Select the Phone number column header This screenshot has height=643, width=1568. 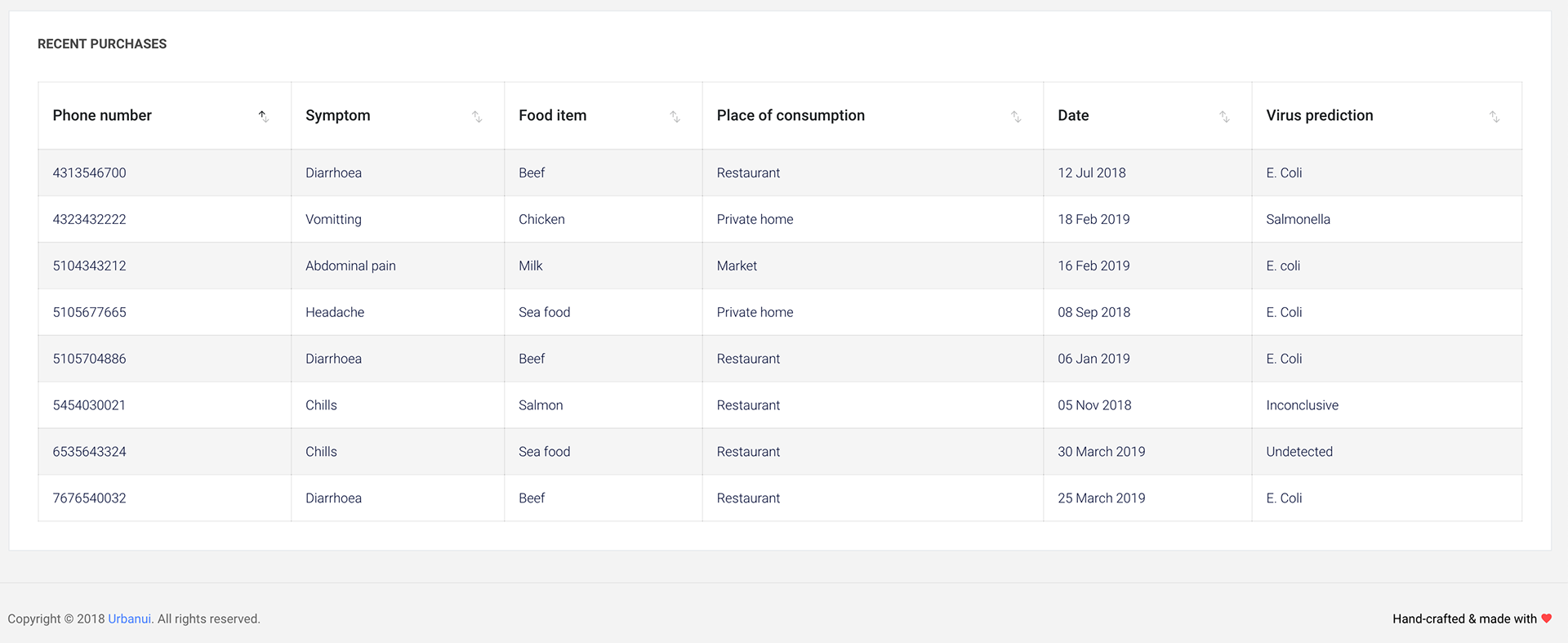tap(102, 116)
